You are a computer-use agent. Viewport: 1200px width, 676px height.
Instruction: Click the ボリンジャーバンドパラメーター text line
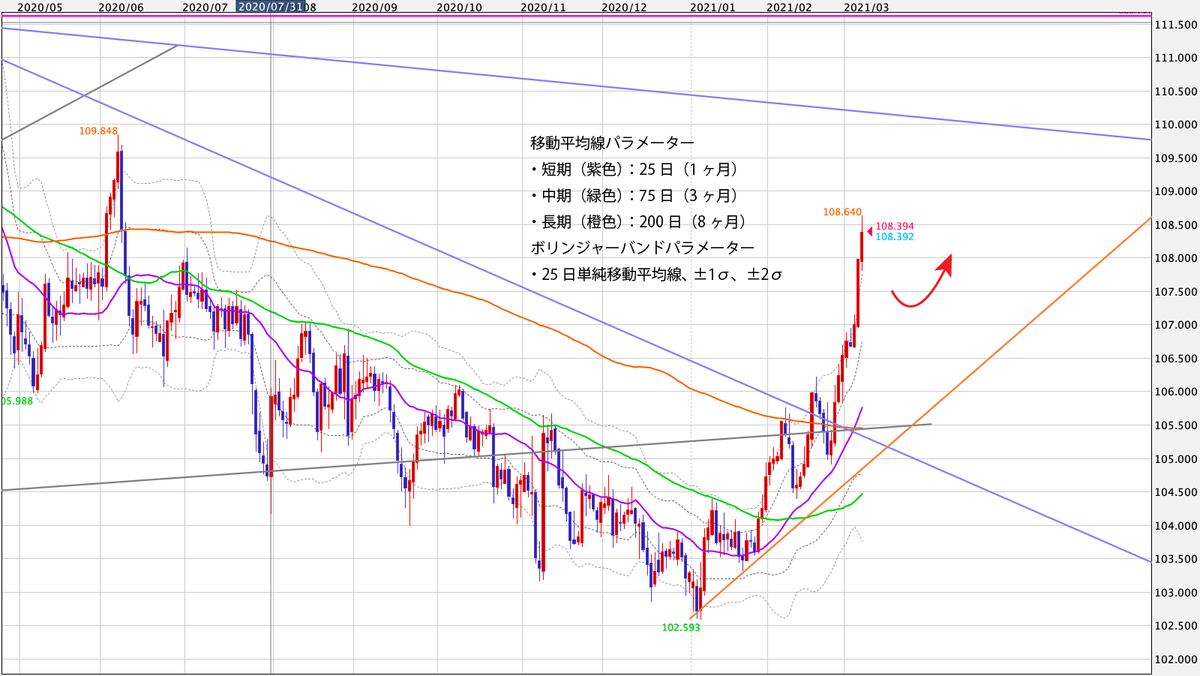pos(642,246)
